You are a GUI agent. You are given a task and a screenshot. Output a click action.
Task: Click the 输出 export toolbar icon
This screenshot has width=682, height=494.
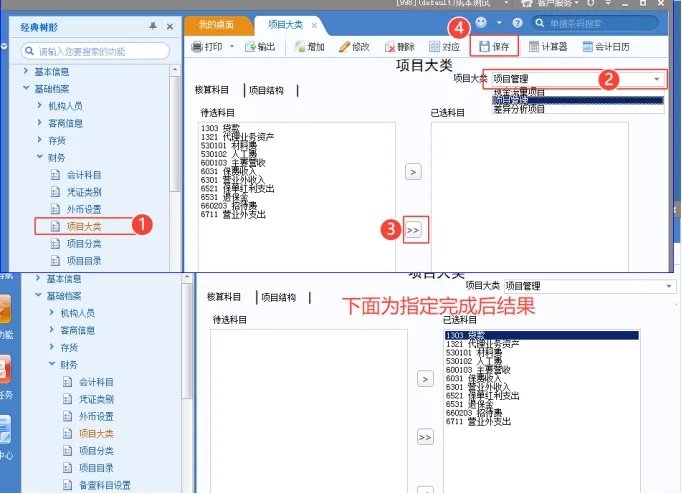click(x=250, y=47)
